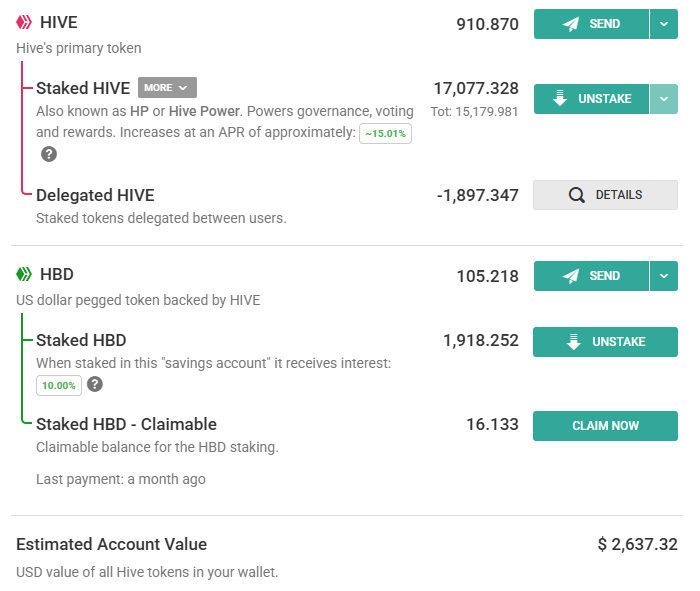Click the ~15.01% APR badge

(x=386, y=133)
